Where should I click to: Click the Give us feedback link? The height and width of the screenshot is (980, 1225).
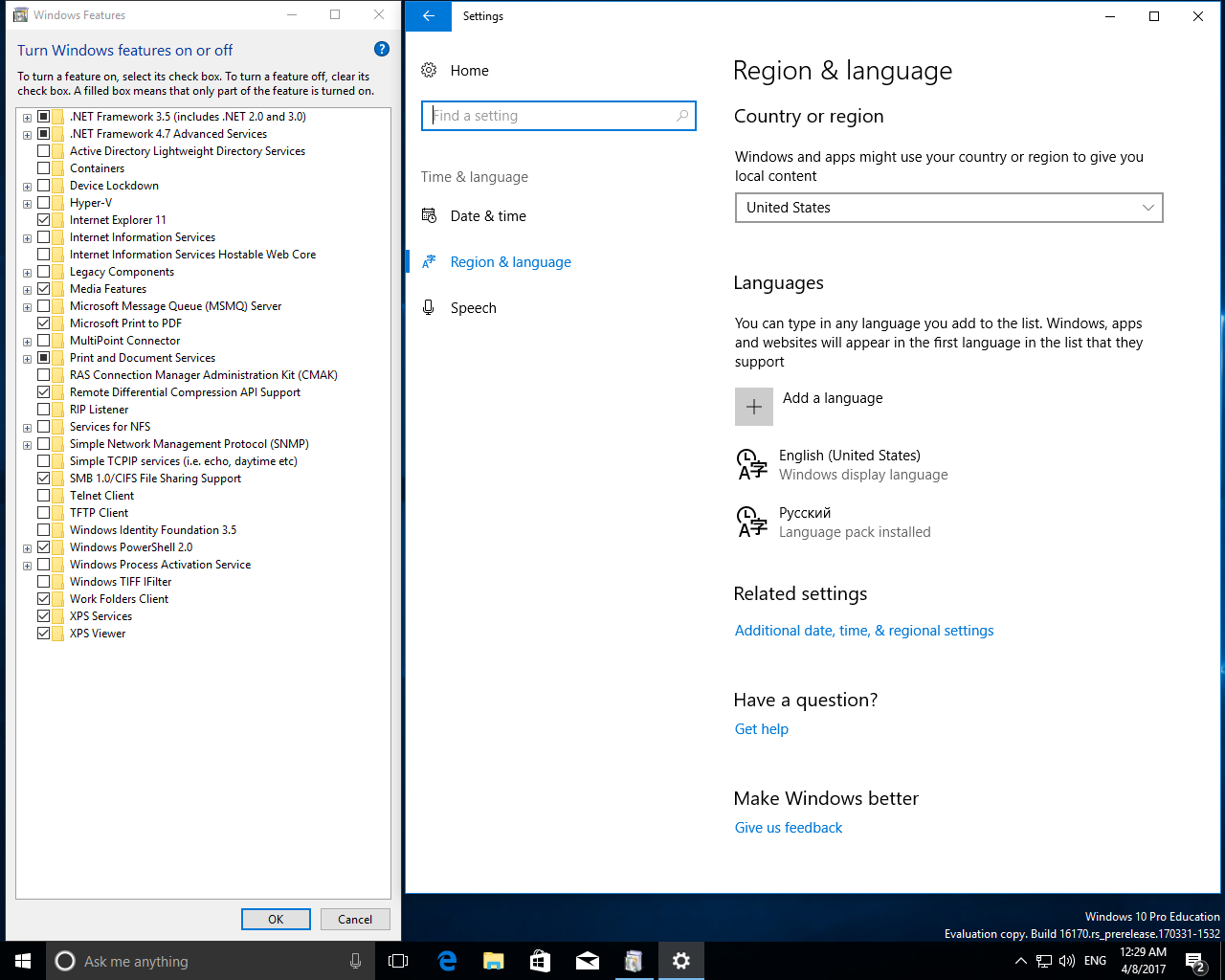click(x=789, y=828)
